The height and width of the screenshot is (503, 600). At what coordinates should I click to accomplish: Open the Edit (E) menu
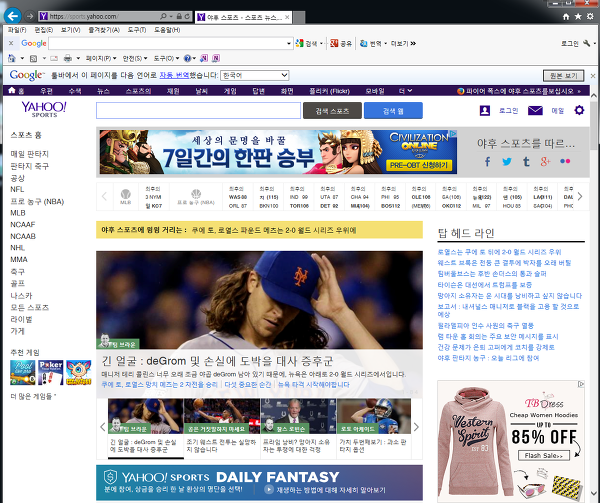pos(44,30)
